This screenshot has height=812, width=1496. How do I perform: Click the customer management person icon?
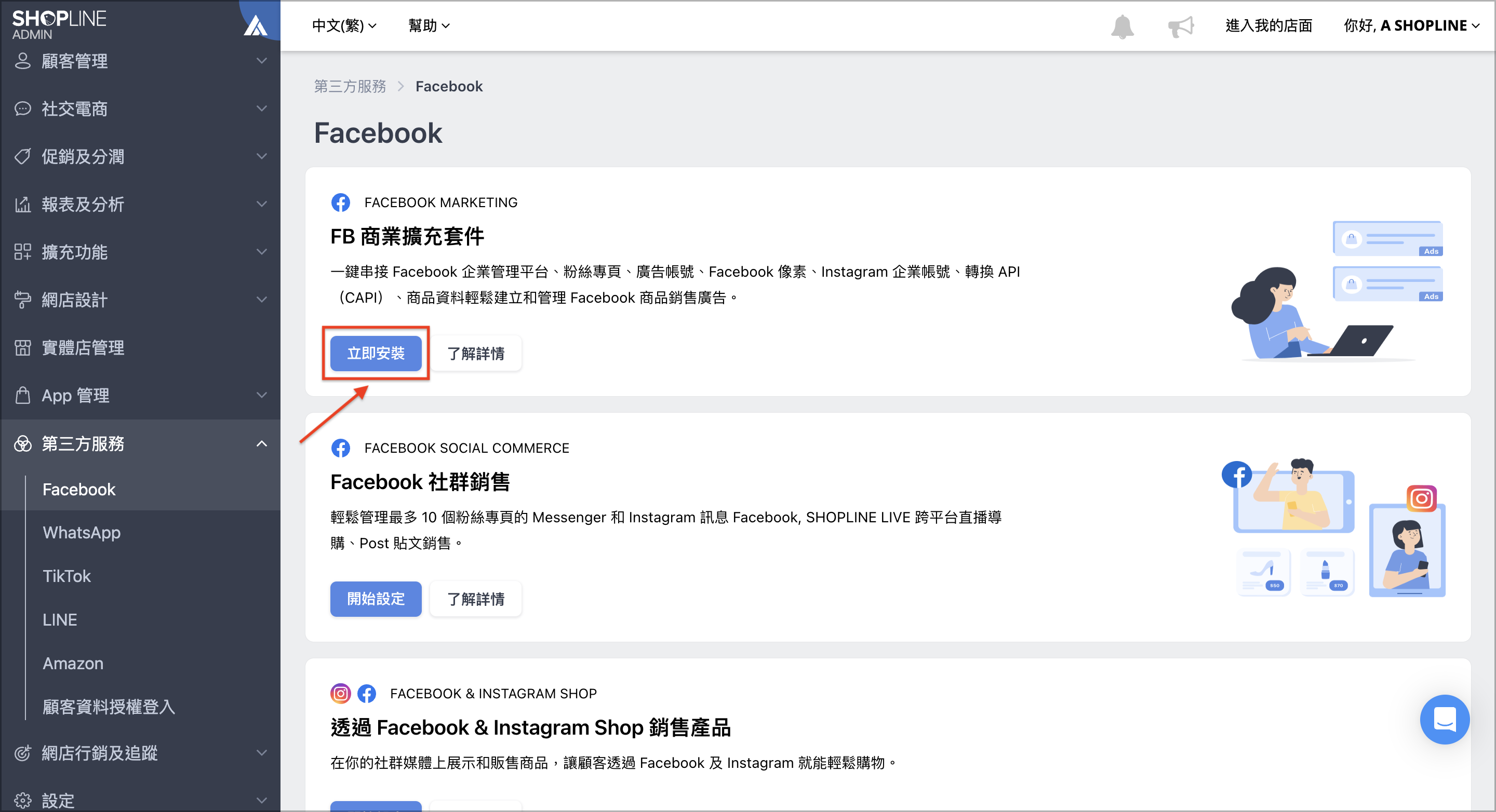[23, 61]
